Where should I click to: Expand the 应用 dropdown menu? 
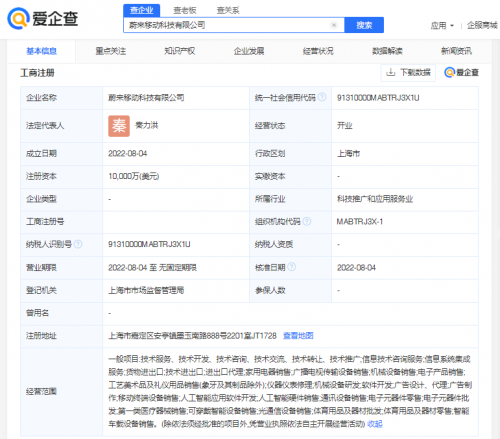click(442, 25)
